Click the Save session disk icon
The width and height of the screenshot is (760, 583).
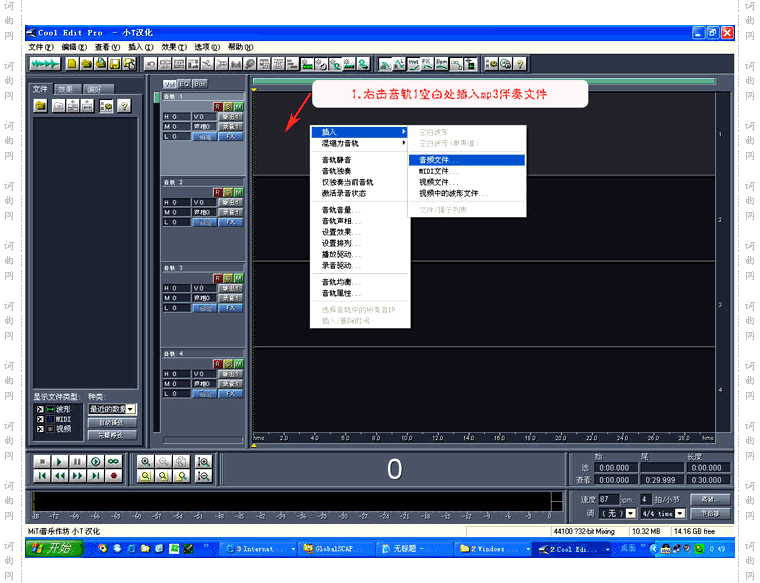tap(115, 64)
